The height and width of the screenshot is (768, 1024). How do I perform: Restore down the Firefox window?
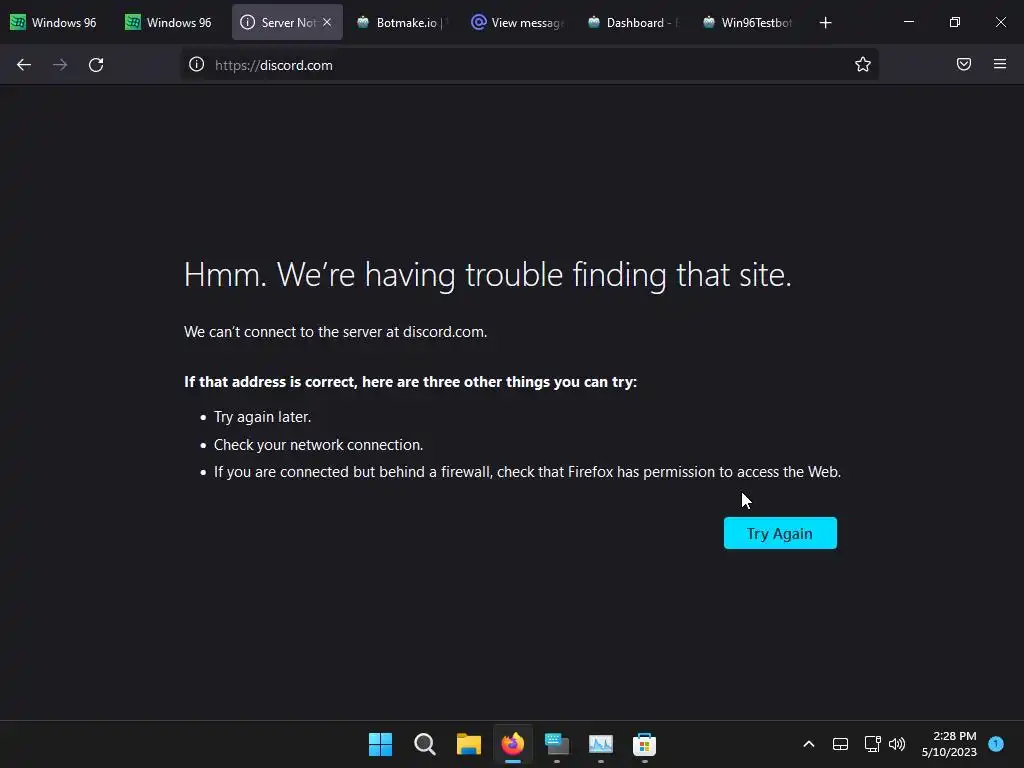(x=955, y=22)
